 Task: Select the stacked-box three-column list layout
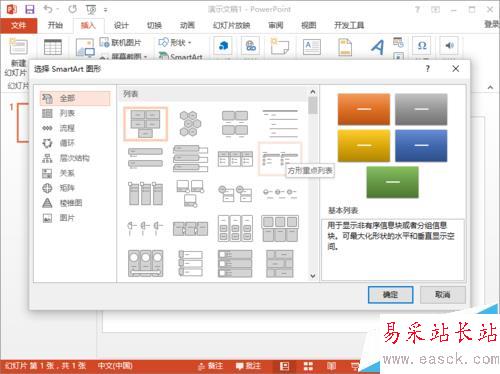point(235,229)
